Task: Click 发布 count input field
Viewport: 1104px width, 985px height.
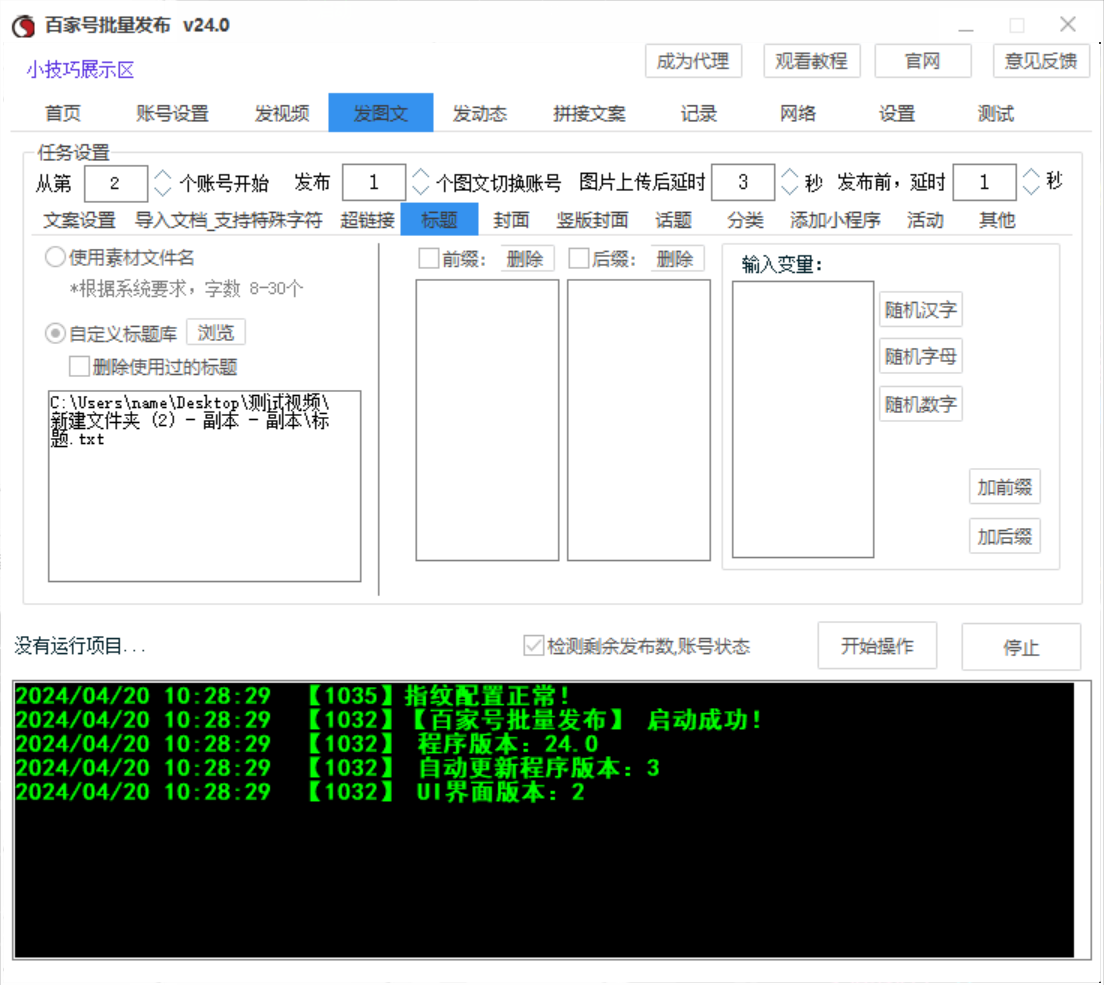Action: (x=374, y=183)
